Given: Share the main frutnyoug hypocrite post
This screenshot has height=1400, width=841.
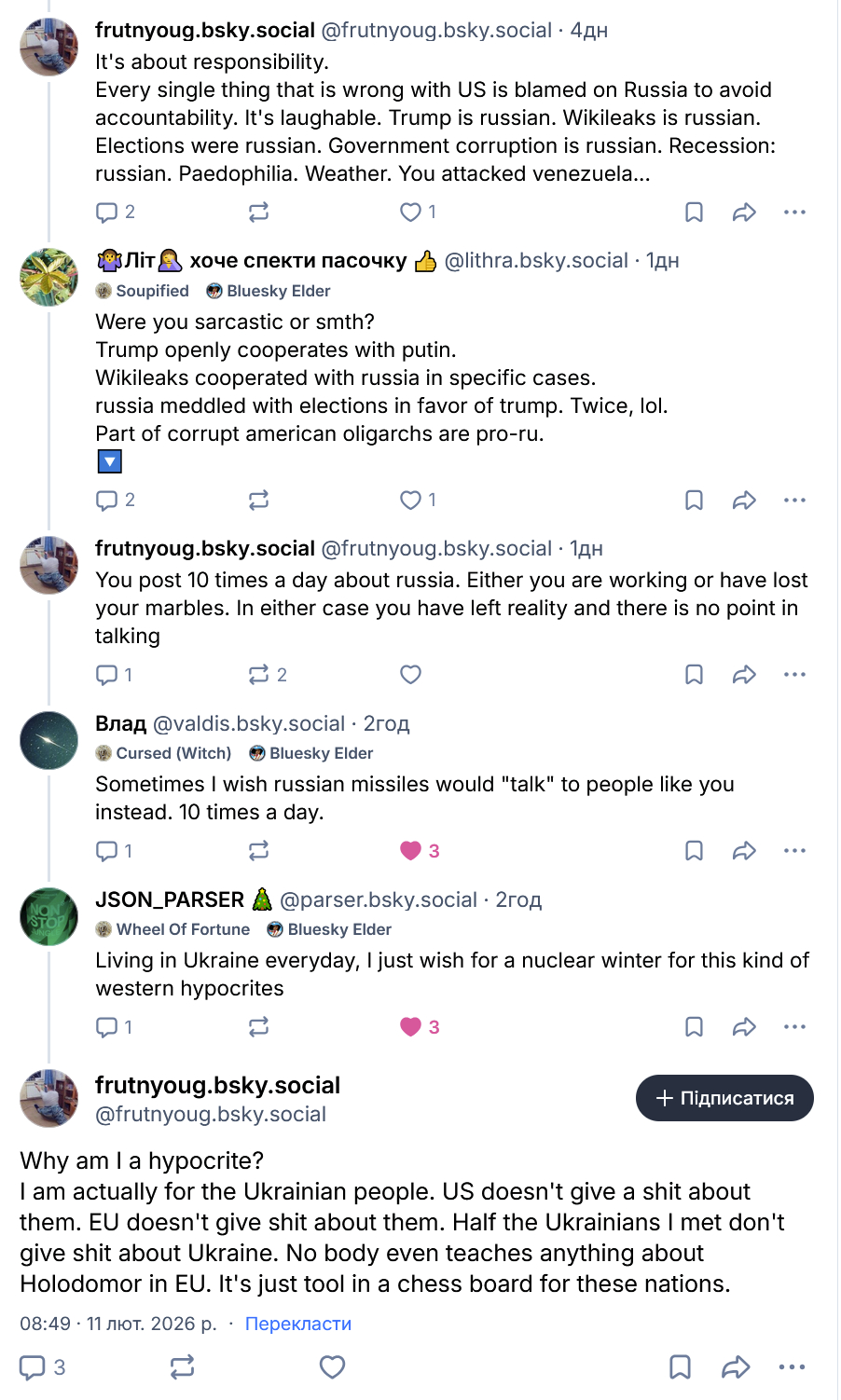Looking at the screenshot, I should (x=736, y=1367).
